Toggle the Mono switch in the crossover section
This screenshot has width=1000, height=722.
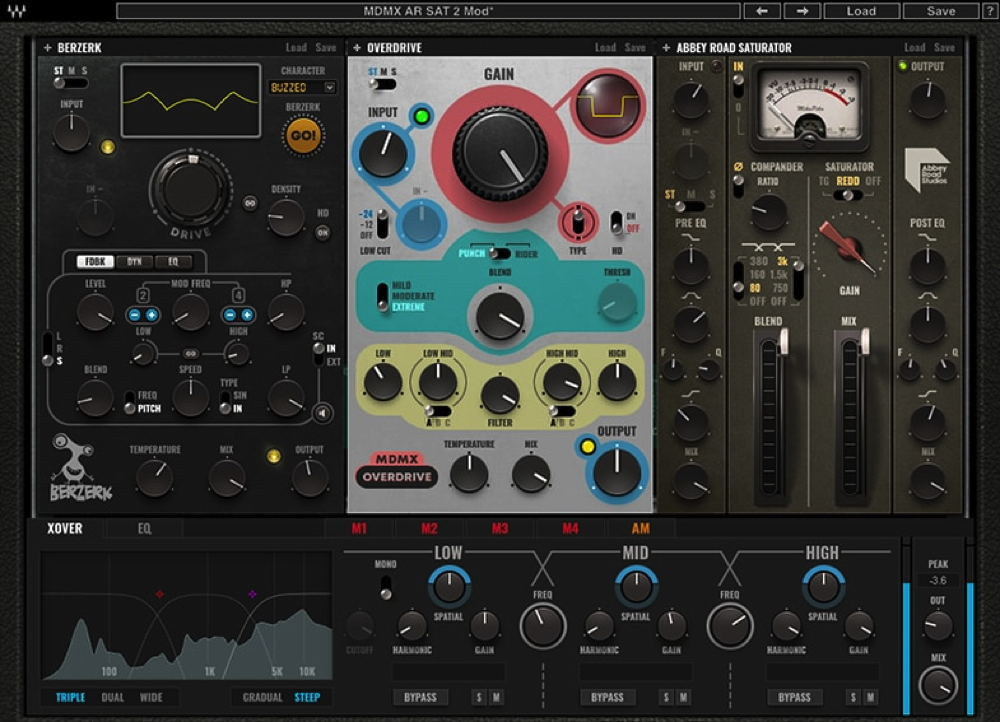coord(385,590)
